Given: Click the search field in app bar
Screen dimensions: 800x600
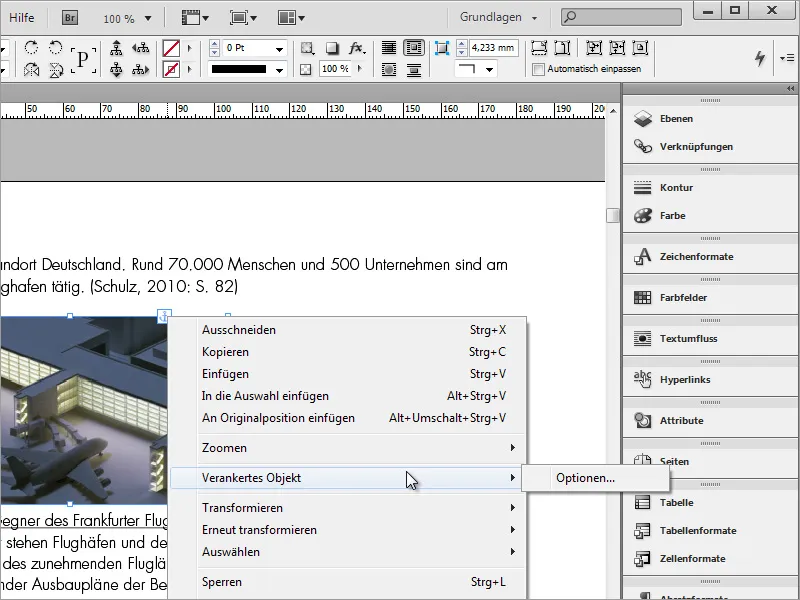Looking at the screenshot, I should tap(621, 17).
